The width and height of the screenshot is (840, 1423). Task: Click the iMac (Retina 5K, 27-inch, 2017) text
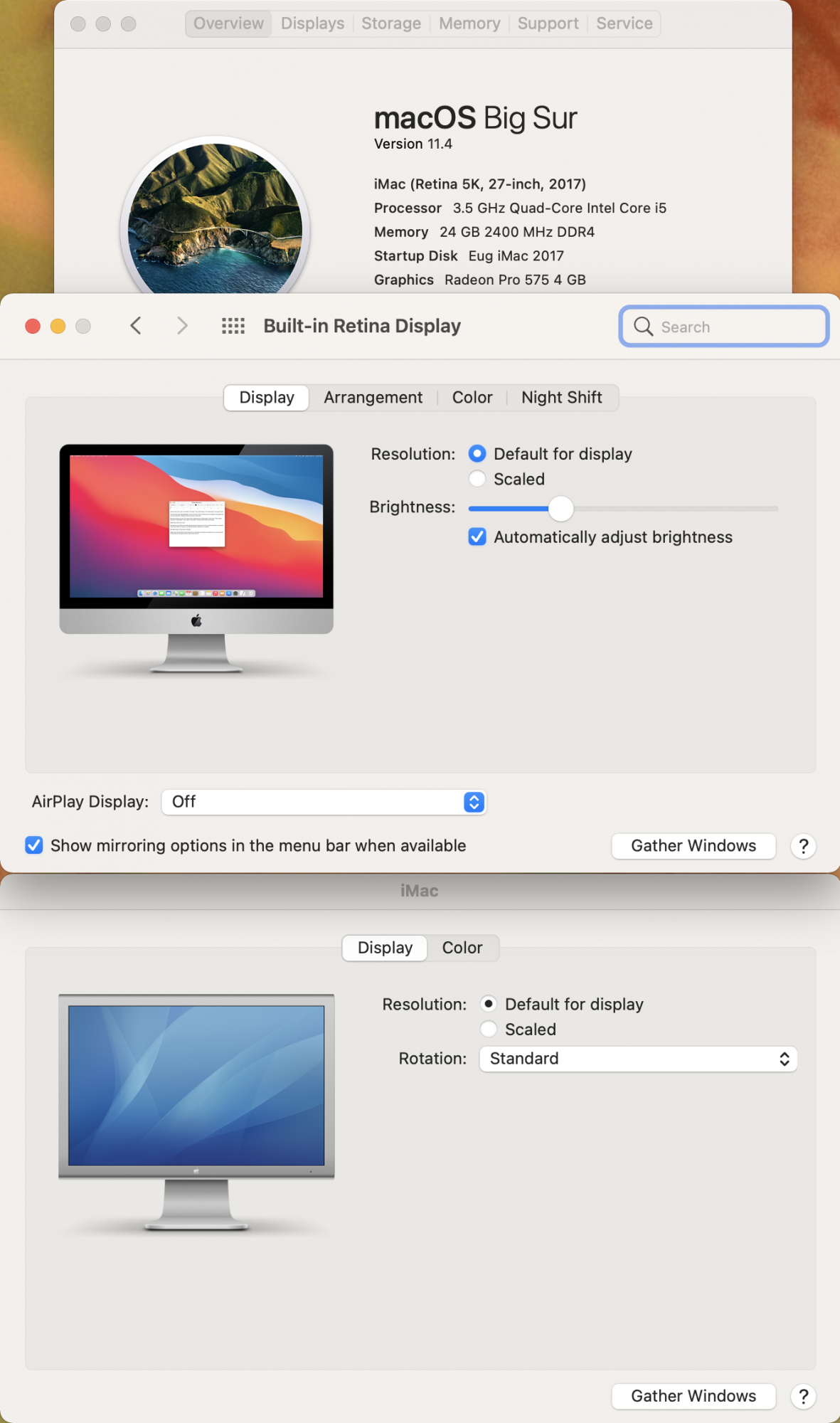coord(480,184)
